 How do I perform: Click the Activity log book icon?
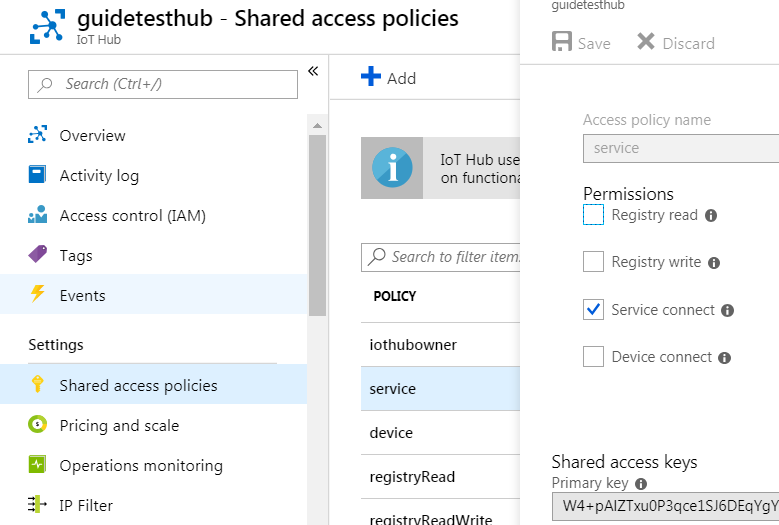pyautogui.click(x=37, y=174)
